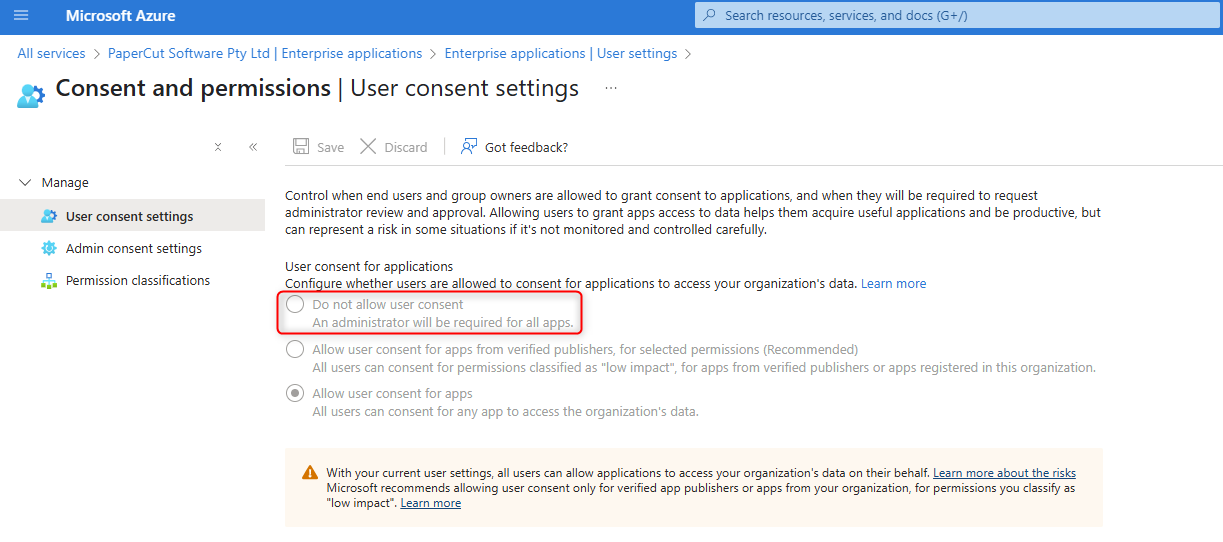Open Learn more link after "low impact"
The width and height of the screenshot is (1223, 542).
[431, 503]
